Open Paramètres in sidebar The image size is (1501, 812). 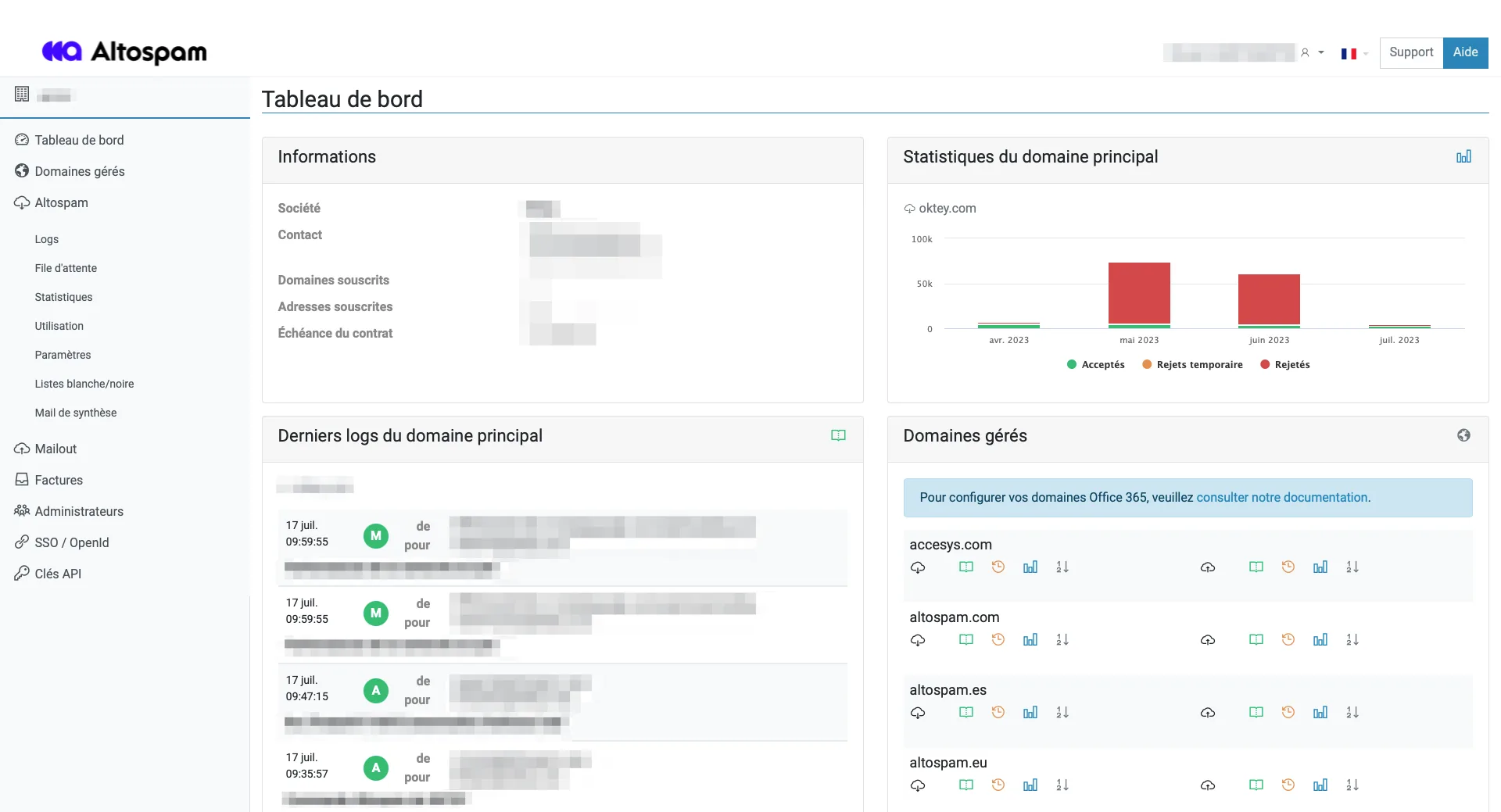click(x=63, y=356)
